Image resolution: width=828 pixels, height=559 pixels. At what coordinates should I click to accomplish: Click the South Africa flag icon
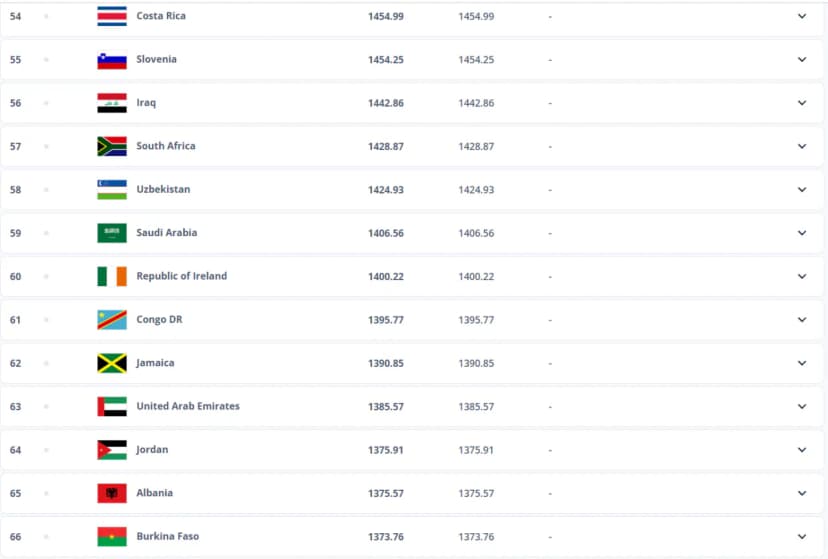(x=112, y=146)
